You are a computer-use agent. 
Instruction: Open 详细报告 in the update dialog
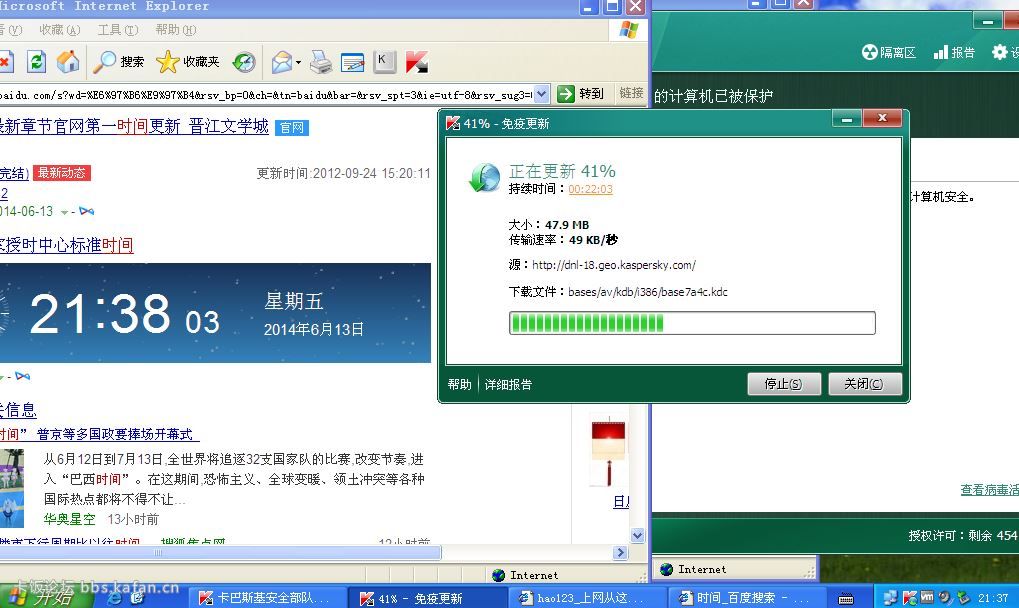[508, 385]
